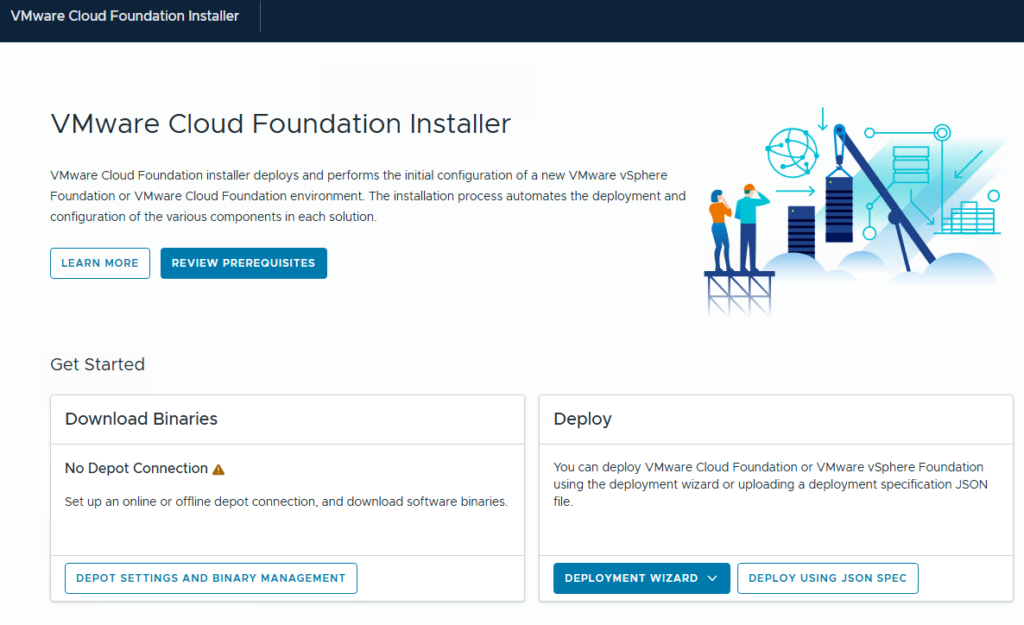The width and height of the screenshot is (1024, 625).
Task: Click the dark server tower standing on the cloud
Action: click(x=801, y=231)
